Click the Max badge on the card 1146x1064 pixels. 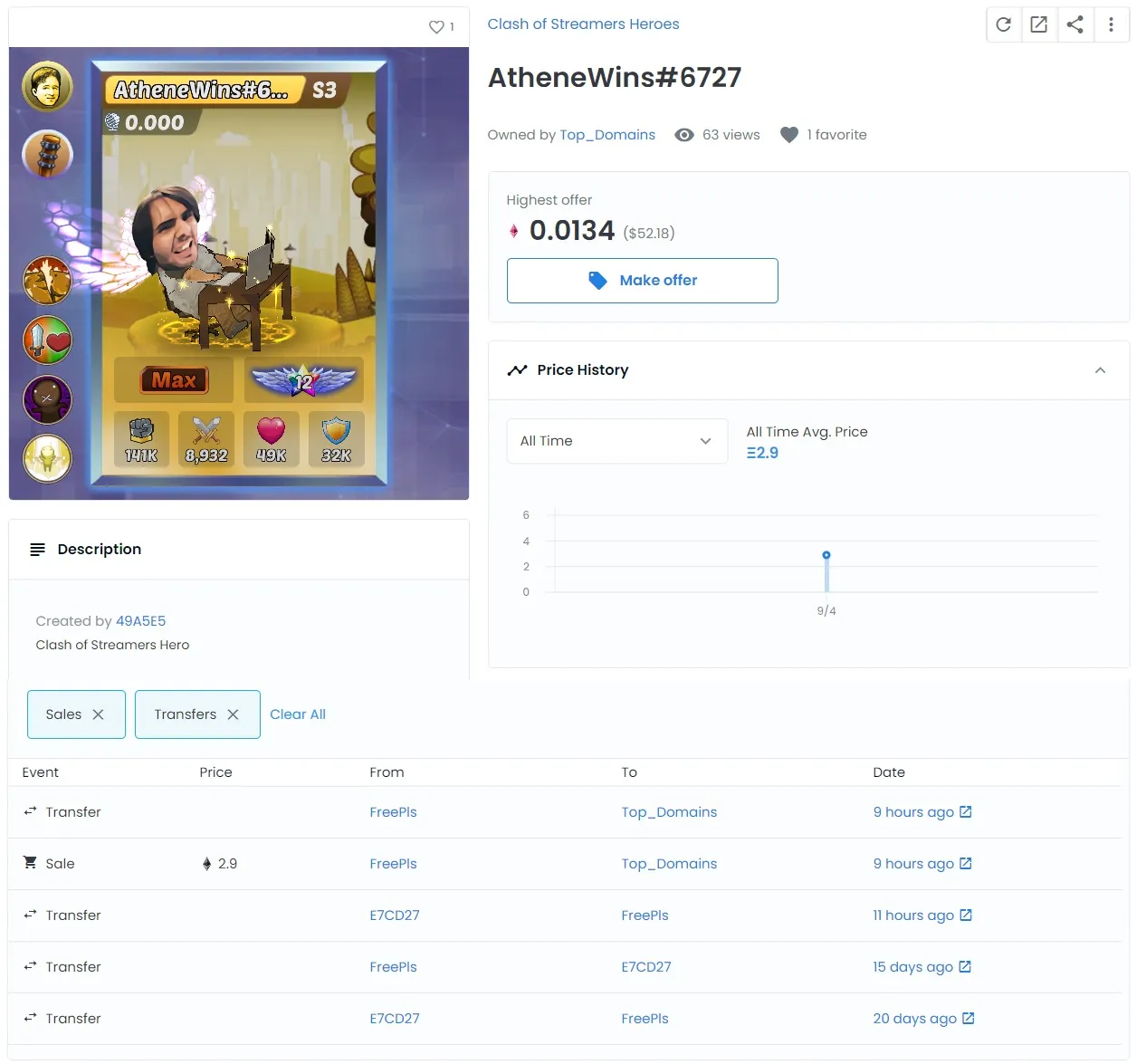174,380
